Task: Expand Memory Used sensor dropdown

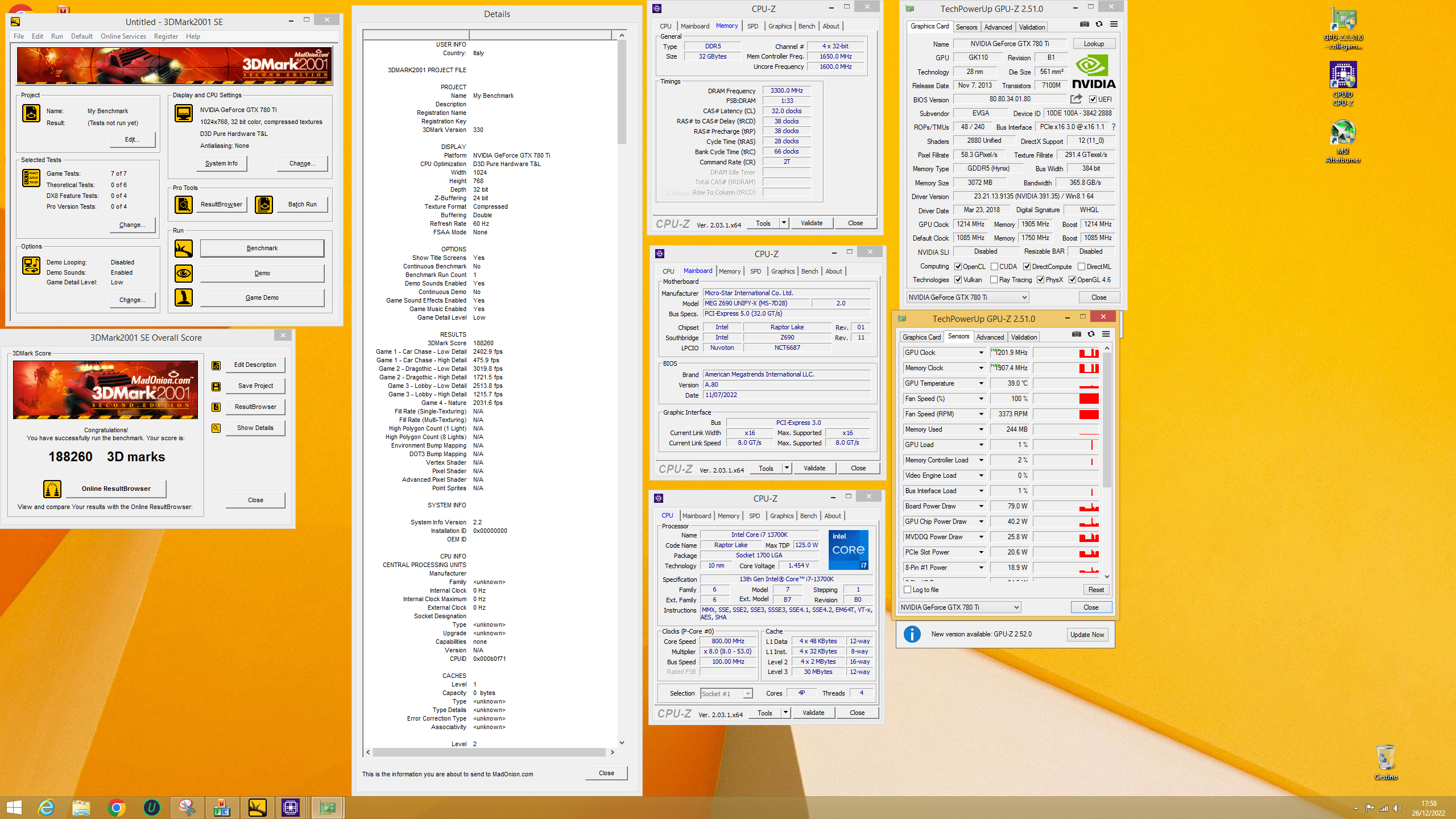Action: 981,429
